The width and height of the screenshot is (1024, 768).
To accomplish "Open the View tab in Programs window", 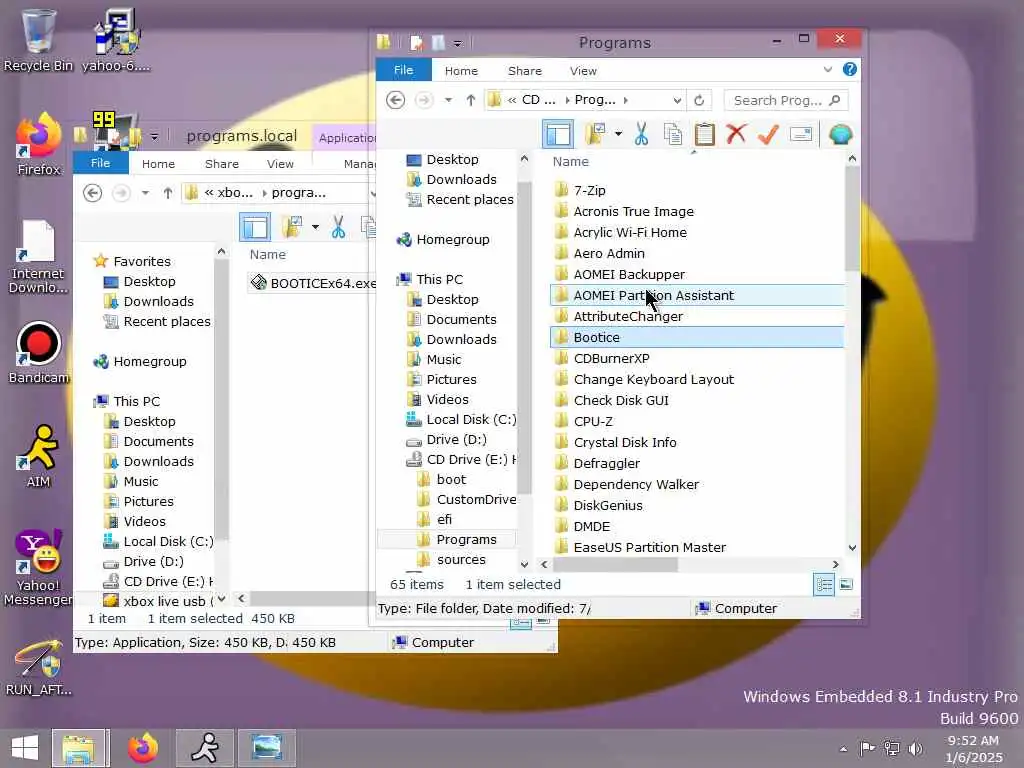I will 583,71.
